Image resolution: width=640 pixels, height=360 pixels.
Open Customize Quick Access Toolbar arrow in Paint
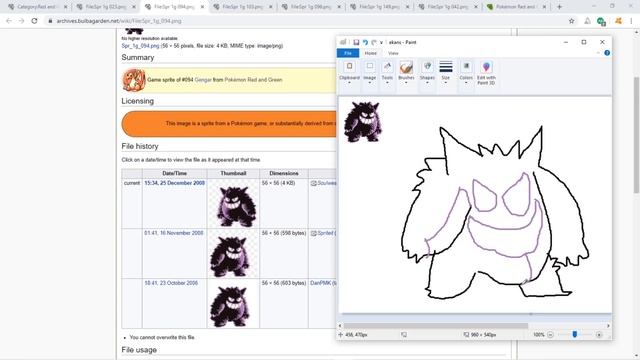pyautogui.click(x=381, y=42)
